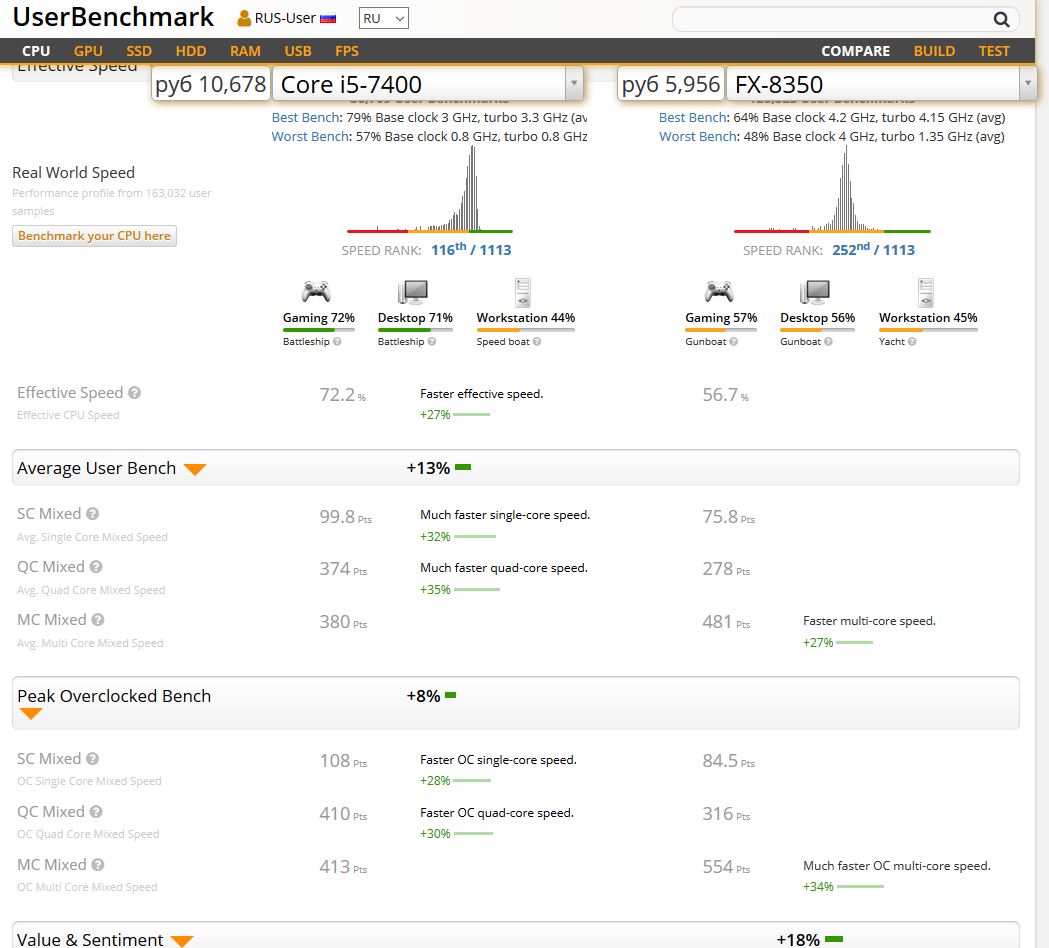Collapse the Average User Bench section
This screenshot has height=948, width=1049.
click(195, 469)
